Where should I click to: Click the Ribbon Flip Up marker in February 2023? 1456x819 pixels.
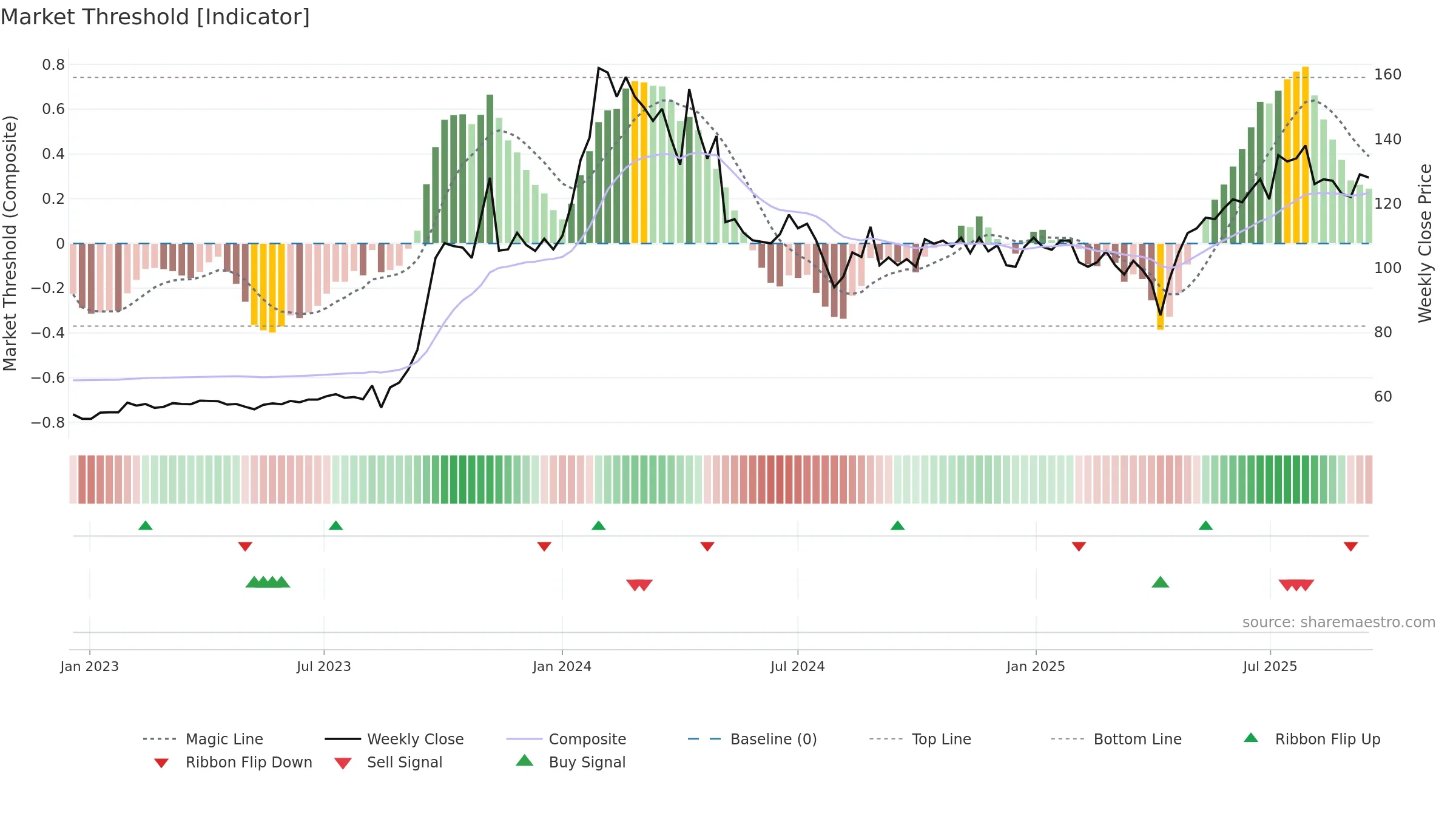click(x=146, y=525)
